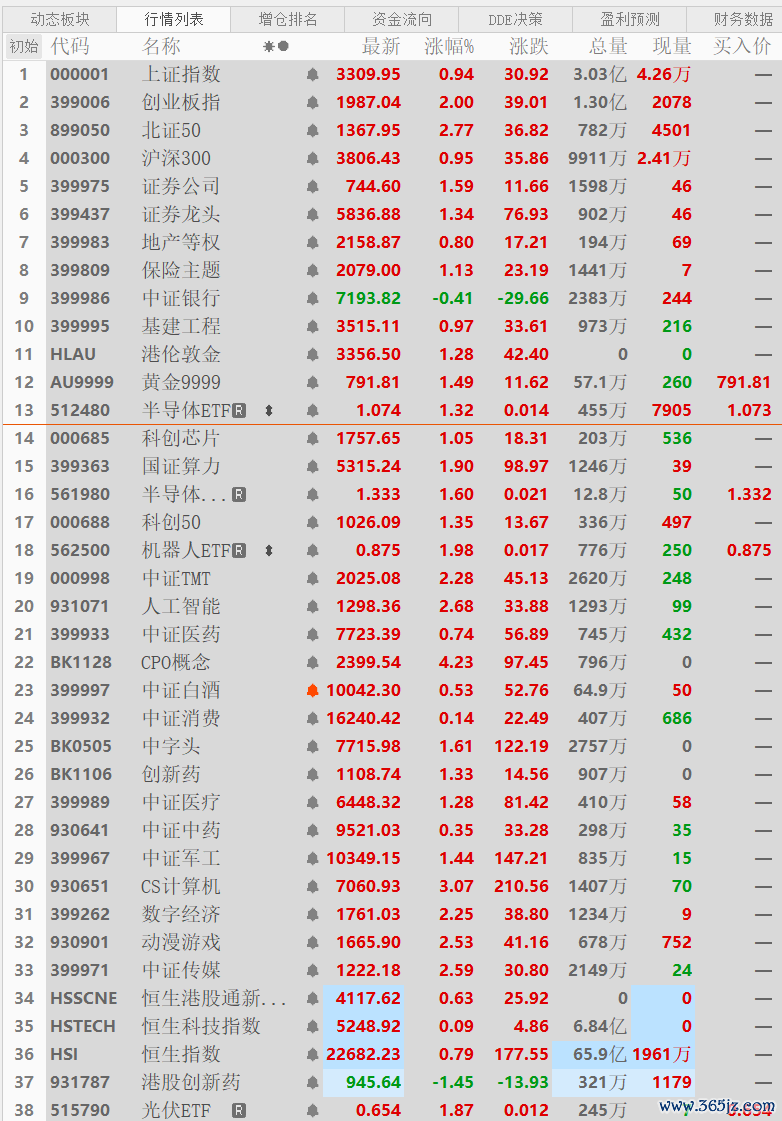This screenshot has width=782, height=1121.
Task: Select the 创新药 row name
Action: pos(171,774)
